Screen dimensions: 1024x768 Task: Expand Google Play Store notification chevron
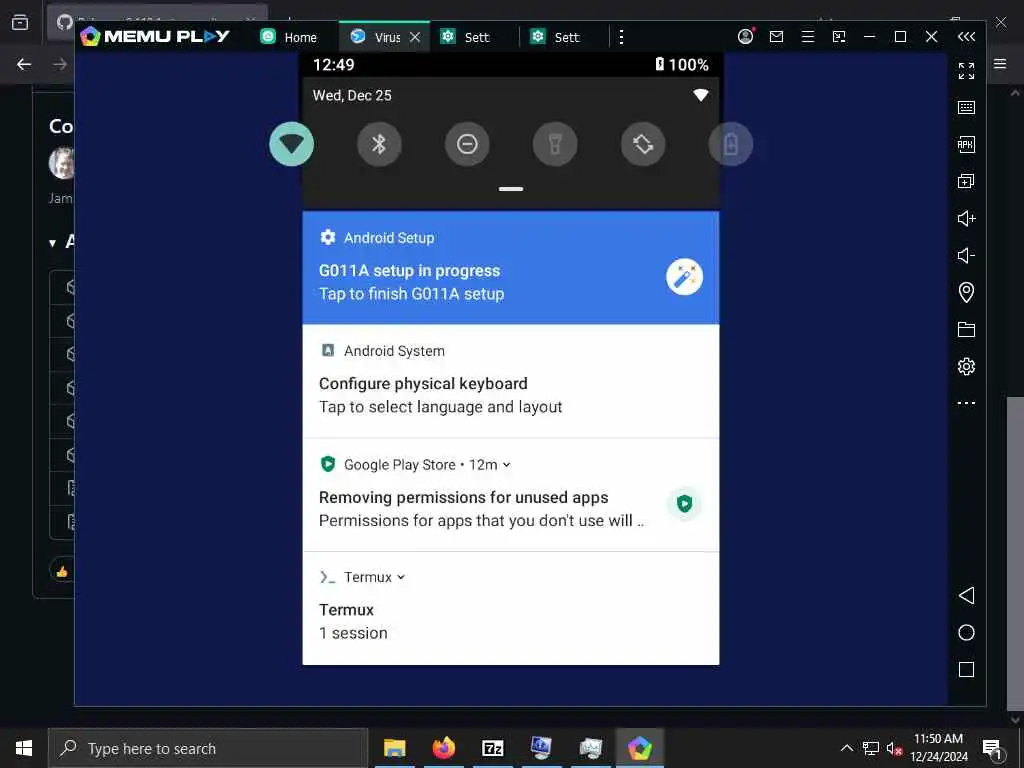507,465
